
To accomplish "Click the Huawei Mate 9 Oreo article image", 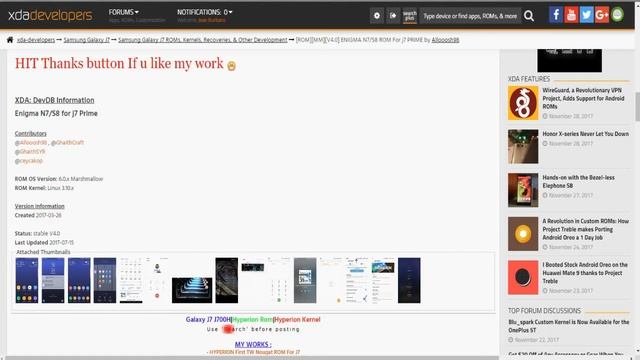I will (523, 277).
